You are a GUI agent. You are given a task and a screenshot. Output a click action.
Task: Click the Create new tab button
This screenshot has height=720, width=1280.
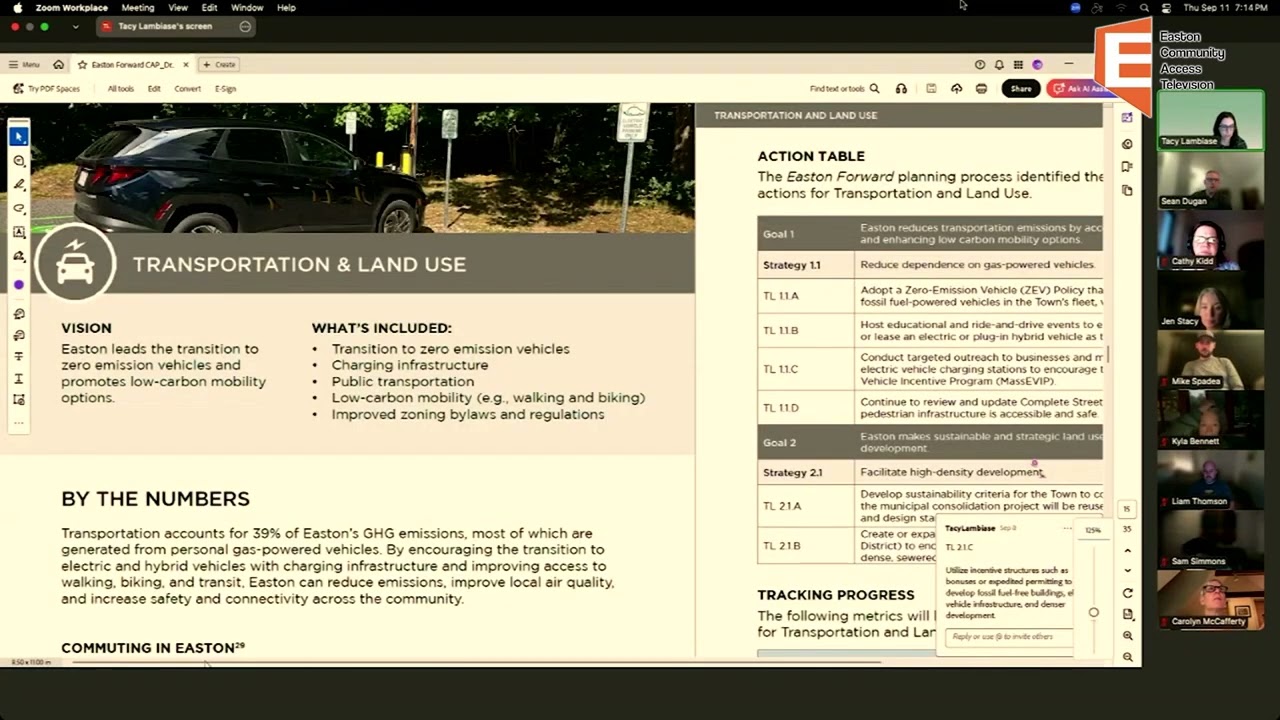point(219,64)
